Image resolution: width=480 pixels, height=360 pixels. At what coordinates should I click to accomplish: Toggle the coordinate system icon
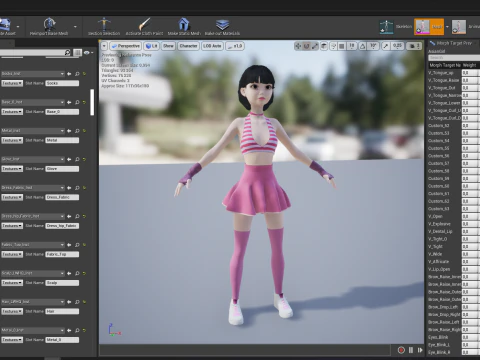pyautogui.click(x=324, y=46)
